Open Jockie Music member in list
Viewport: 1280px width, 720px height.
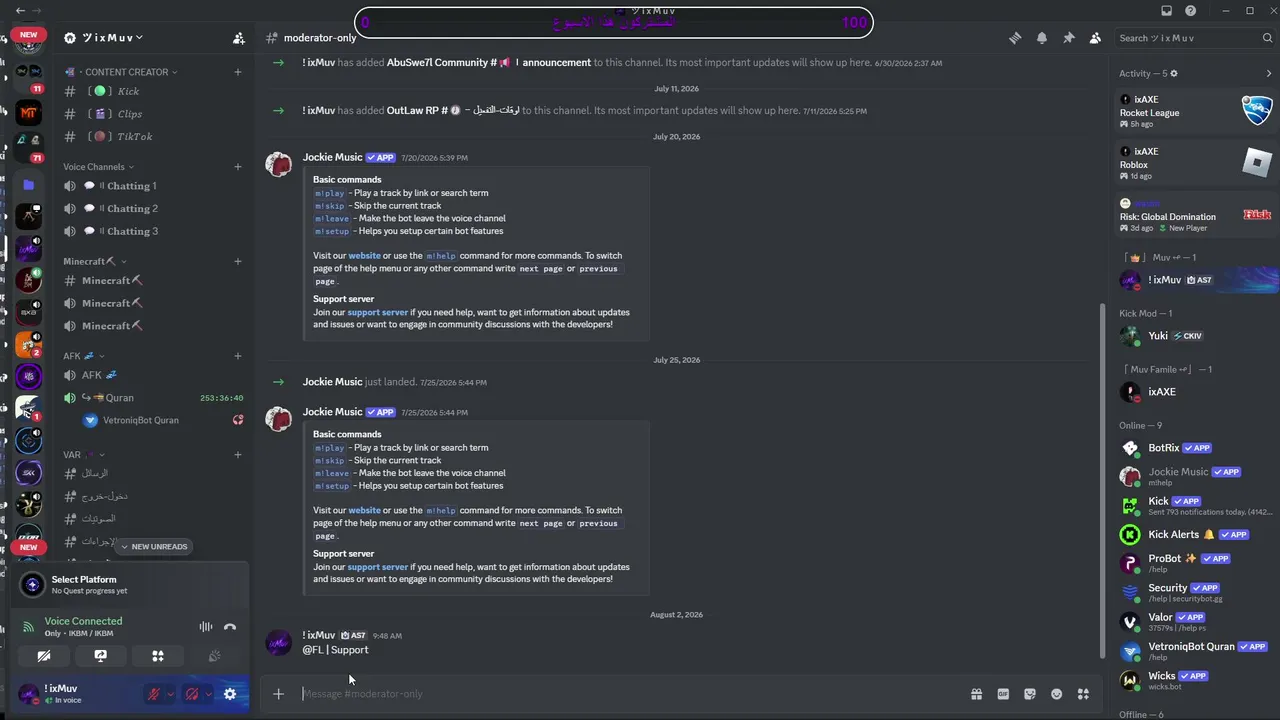(1194, 477)
